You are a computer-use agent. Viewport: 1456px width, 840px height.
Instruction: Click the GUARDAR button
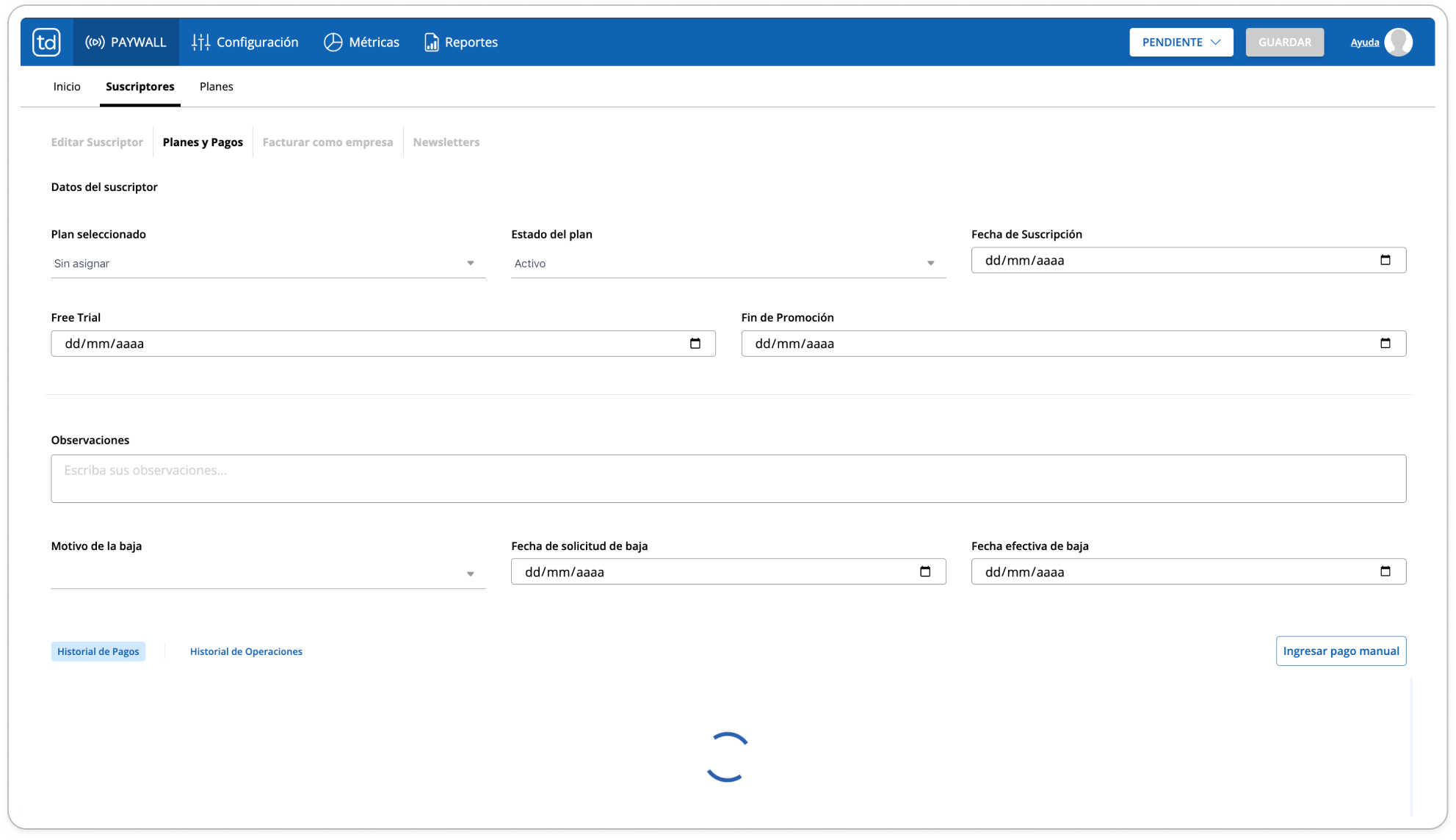[1285, 42]
